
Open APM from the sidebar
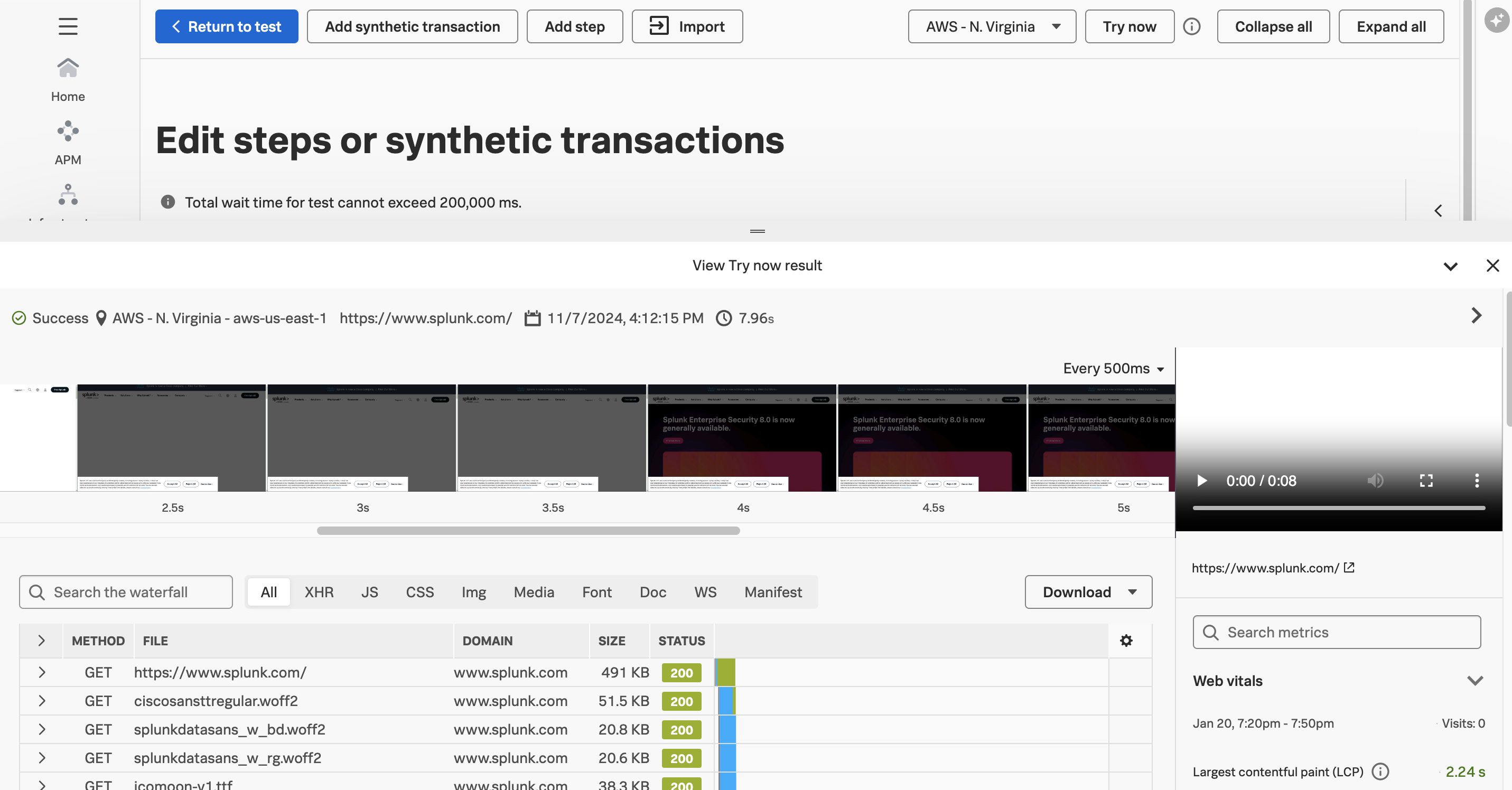(68, 144)
